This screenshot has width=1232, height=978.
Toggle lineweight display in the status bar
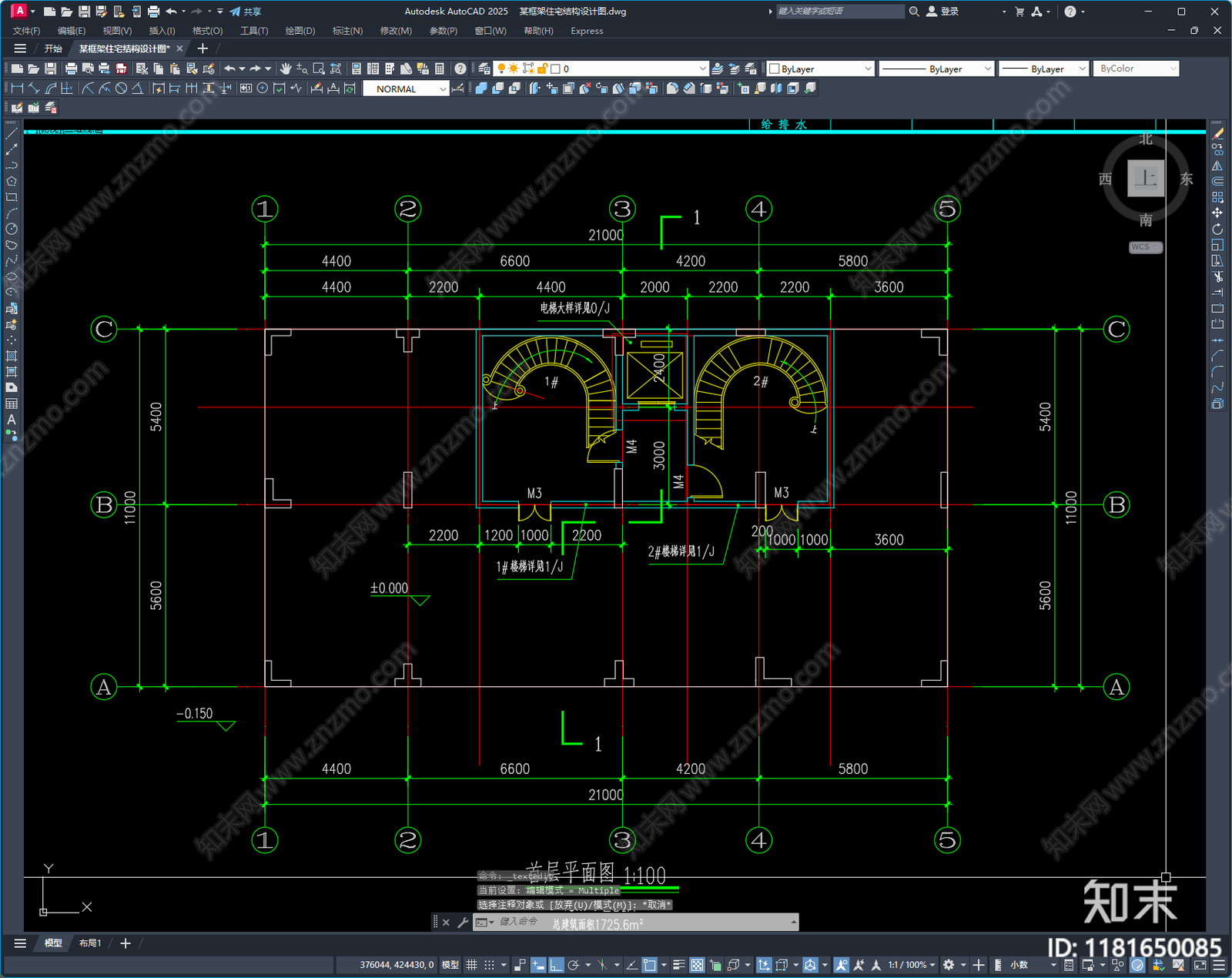tap(678, 965)
